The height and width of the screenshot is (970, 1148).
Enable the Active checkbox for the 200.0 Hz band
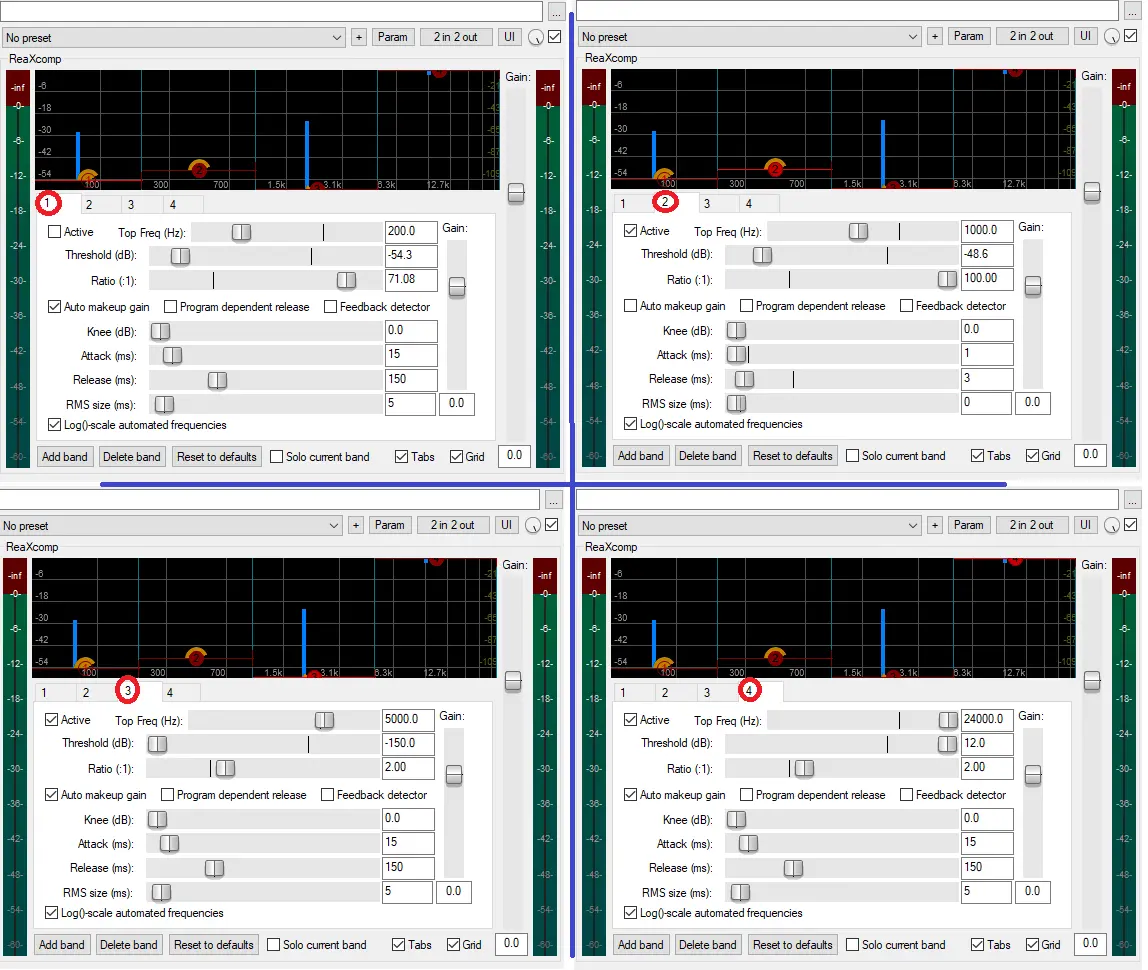[55, 232]
